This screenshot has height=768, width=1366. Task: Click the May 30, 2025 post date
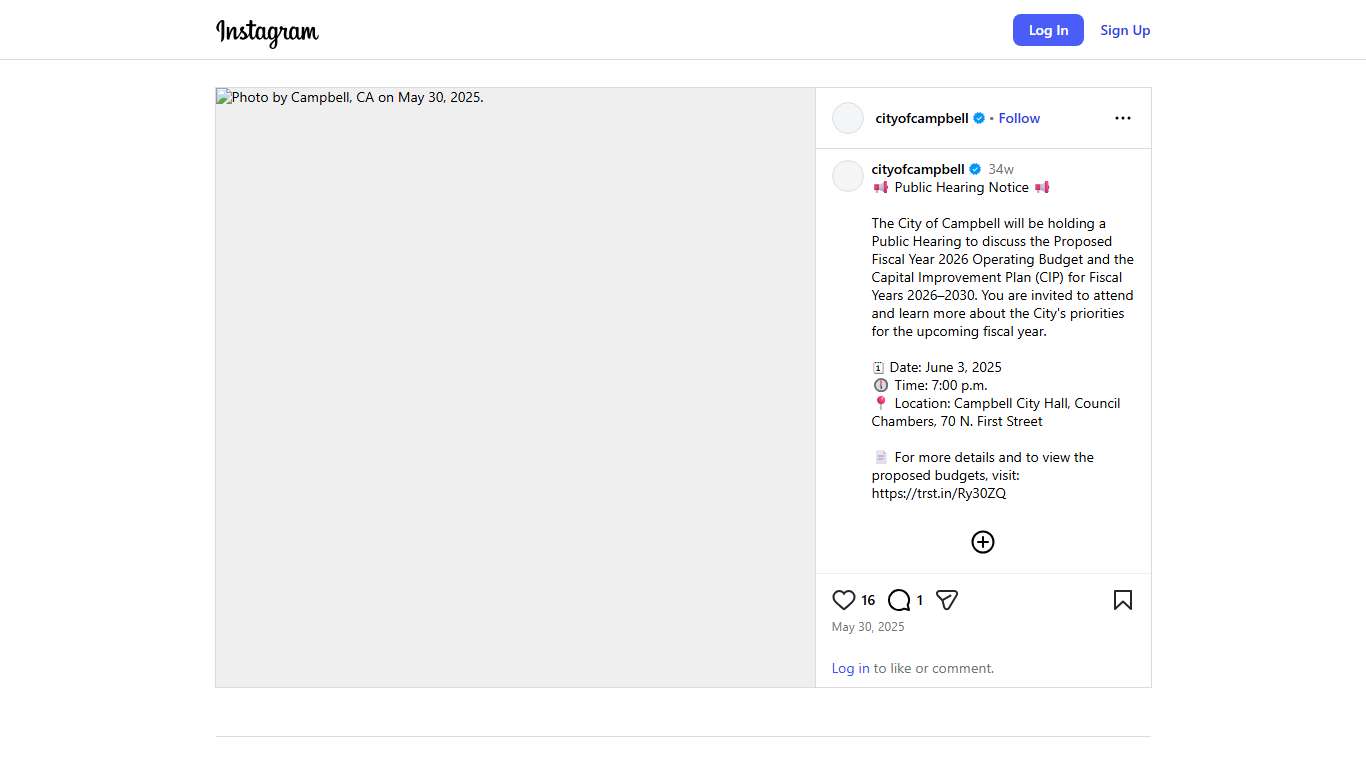868,627
